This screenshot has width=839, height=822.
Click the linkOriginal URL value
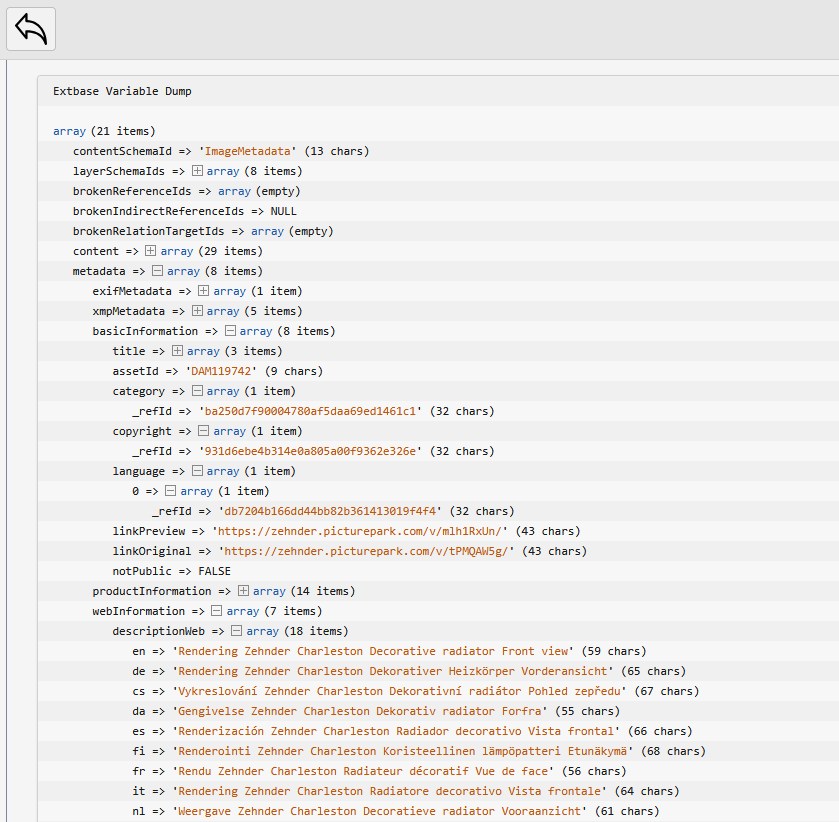pos(366,551)
